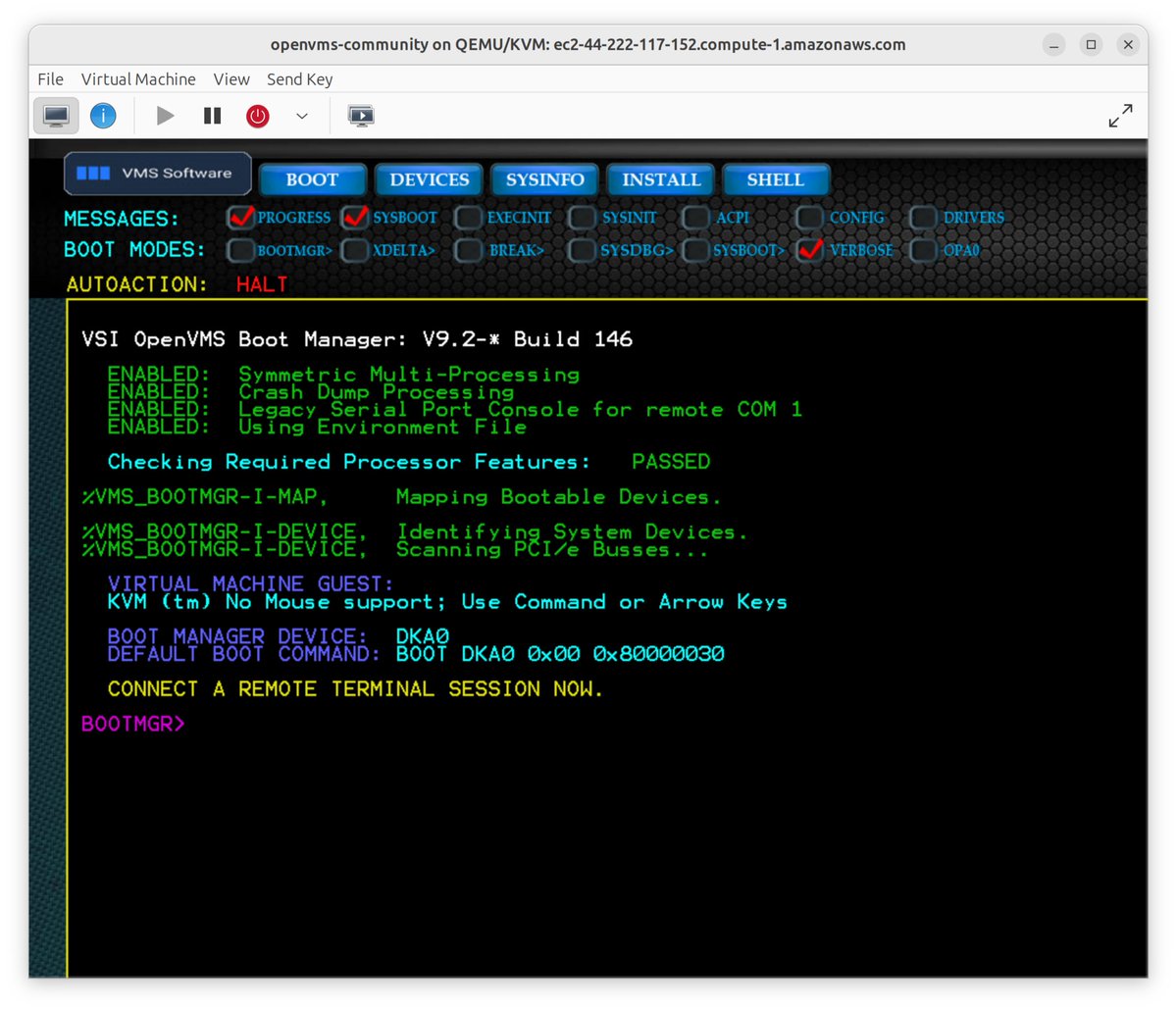Viewport: 1176px width, 1010px height.
Task: Power on the virtual machine play button
Action: tap(165, 116)
